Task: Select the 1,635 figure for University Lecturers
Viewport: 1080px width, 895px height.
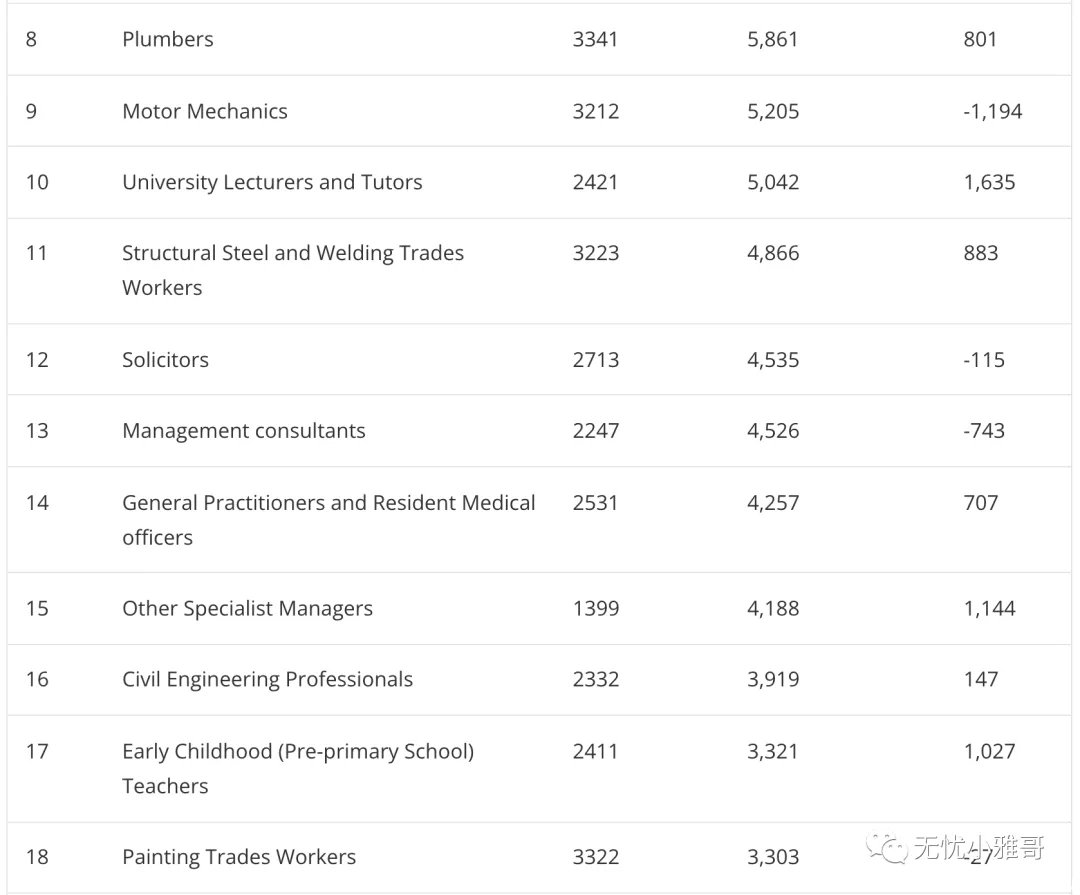Action: (989, 183)
